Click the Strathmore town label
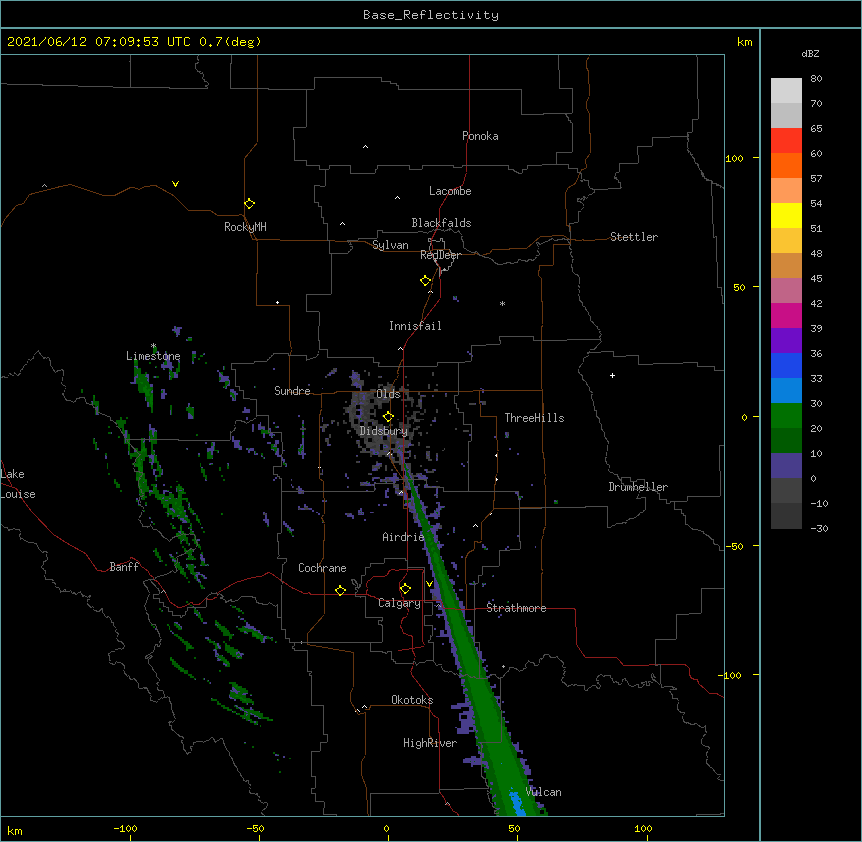Screen dimensions: 862x842 tap(516, 608)
